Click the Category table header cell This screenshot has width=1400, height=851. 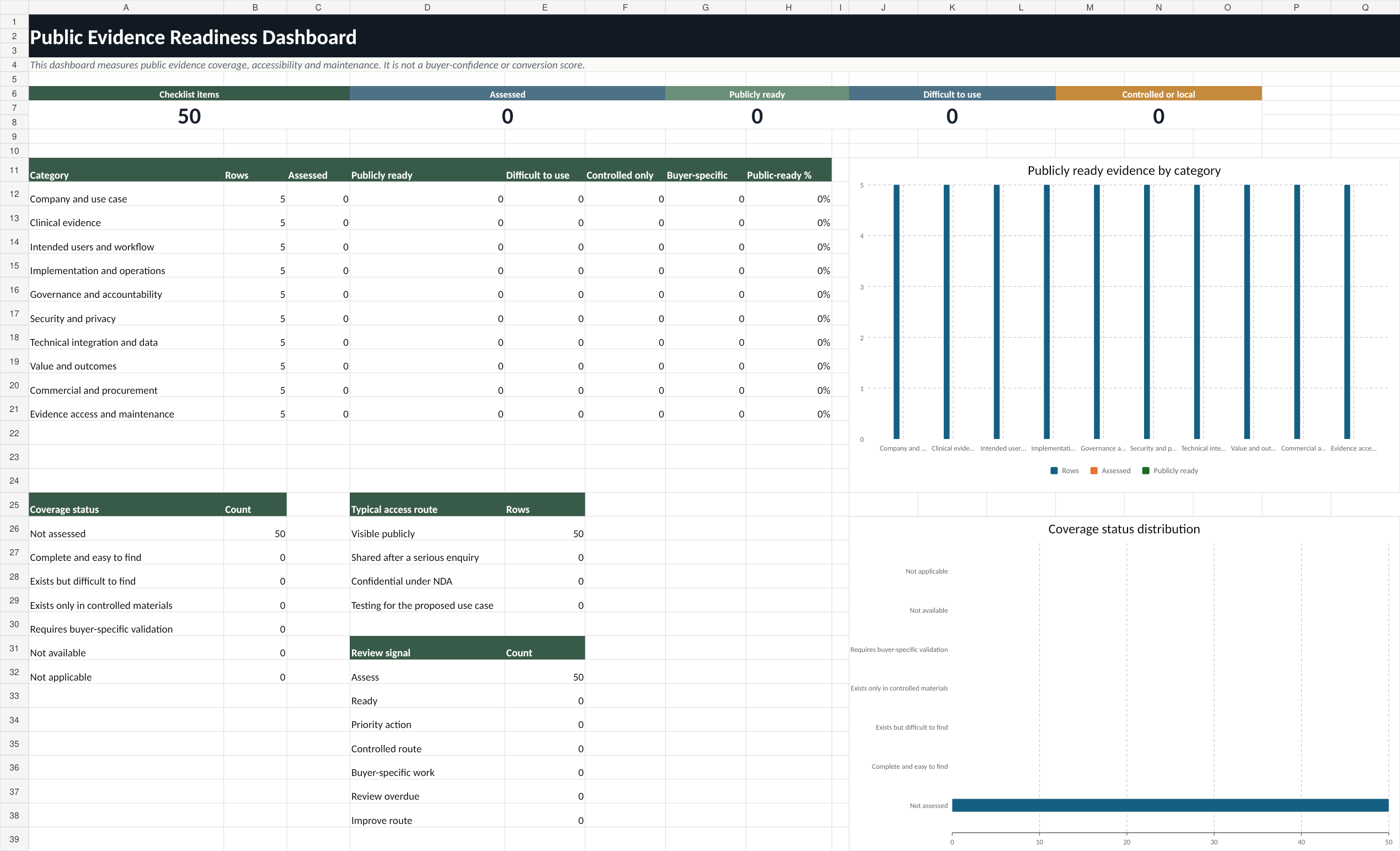pos(126,170)
